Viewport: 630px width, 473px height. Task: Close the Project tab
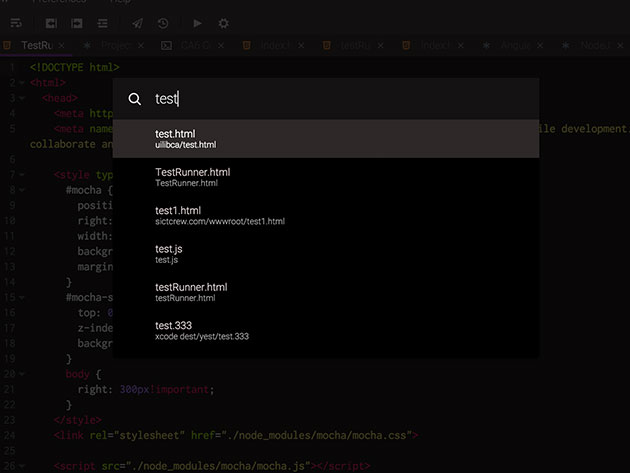coord(141,45)
